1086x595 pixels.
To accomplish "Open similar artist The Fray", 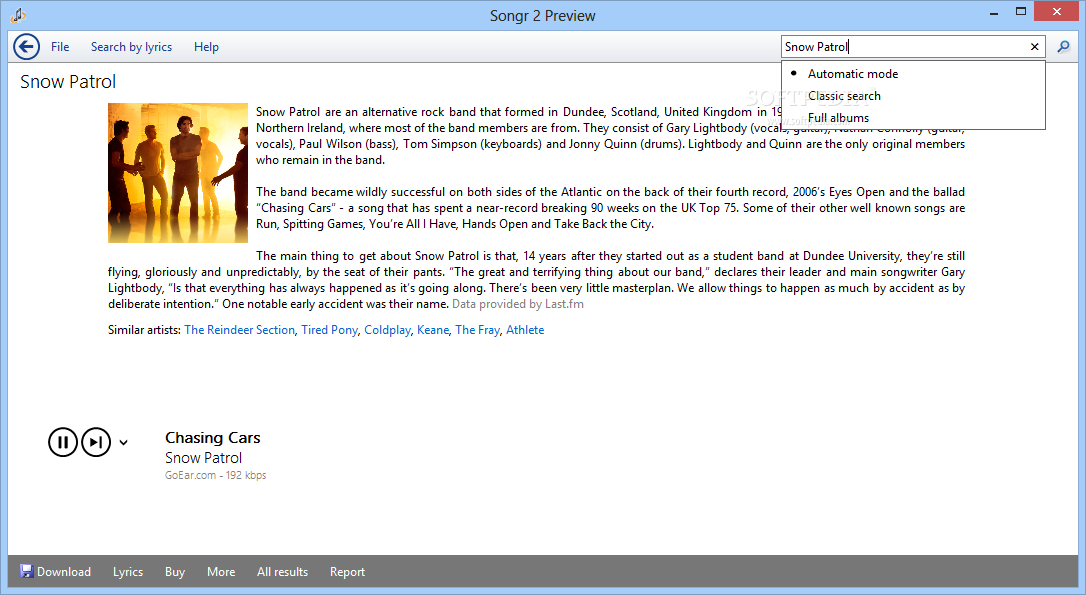I will pyautogui.click(x=477, y=330).
